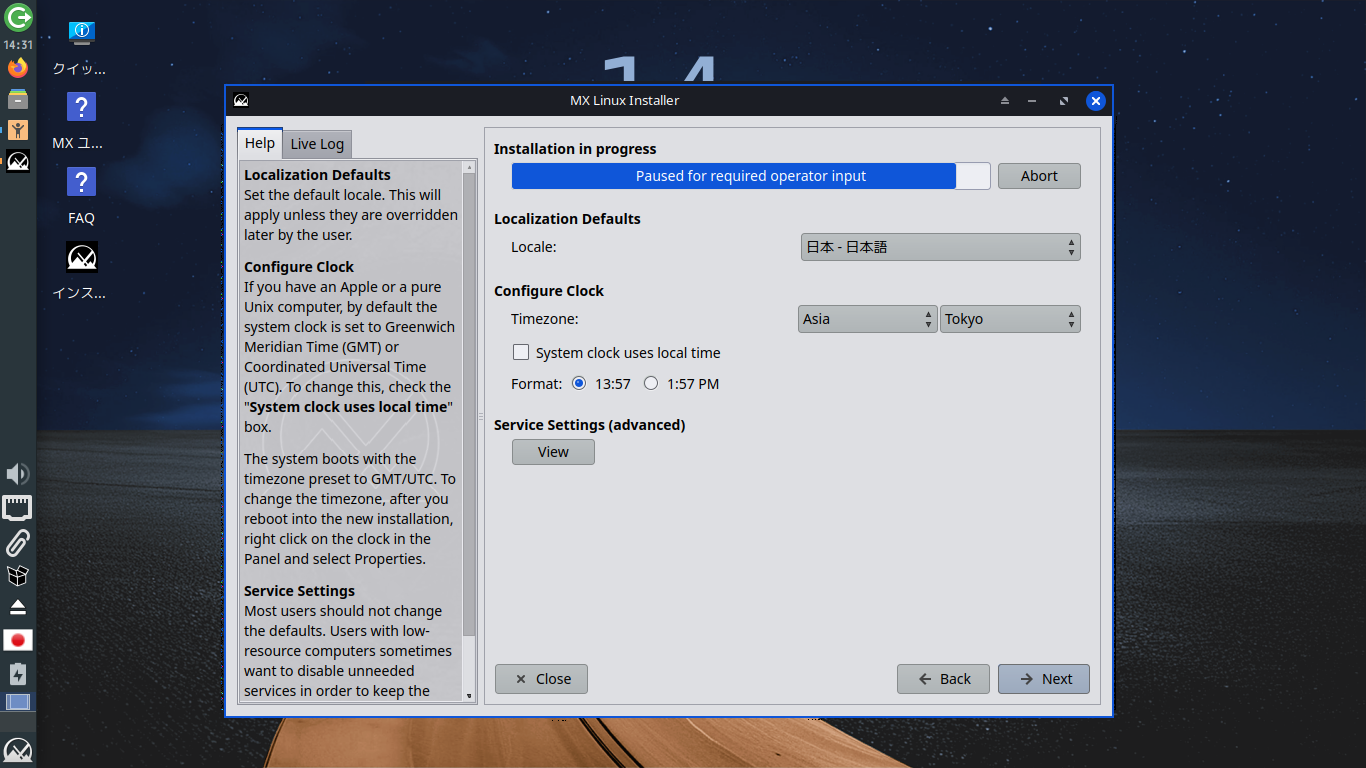
Task: Select the 13:57 24-hour format
Action: (579, 383)
